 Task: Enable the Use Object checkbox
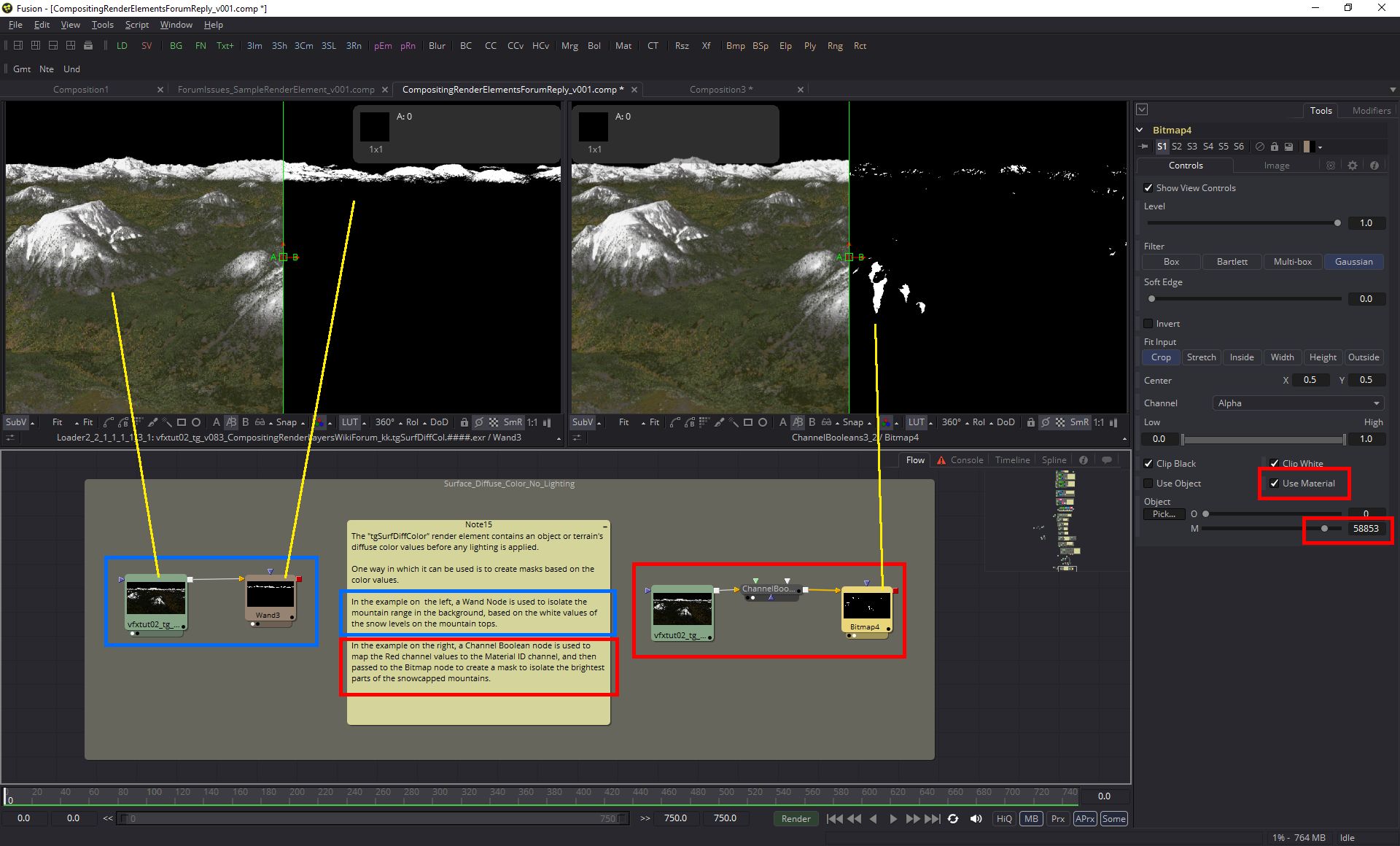[x=1148, y=483]
